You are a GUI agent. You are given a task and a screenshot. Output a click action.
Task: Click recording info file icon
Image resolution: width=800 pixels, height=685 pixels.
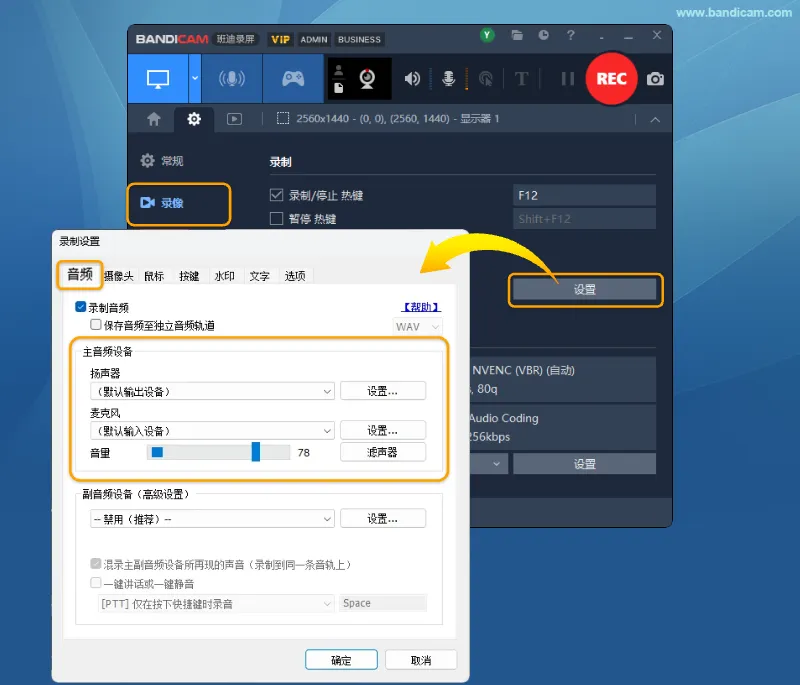pyautogui.click(x=338, y=88)
